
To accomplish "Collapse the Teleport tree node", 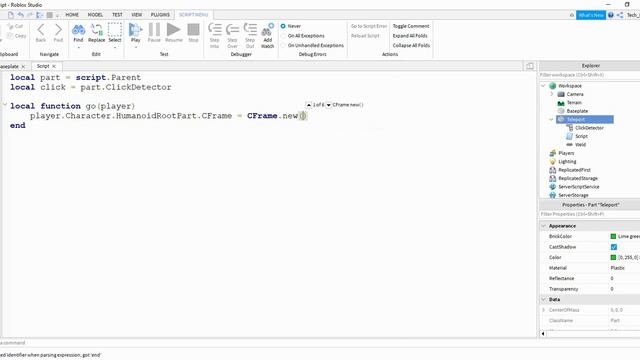I will point(552,120).
